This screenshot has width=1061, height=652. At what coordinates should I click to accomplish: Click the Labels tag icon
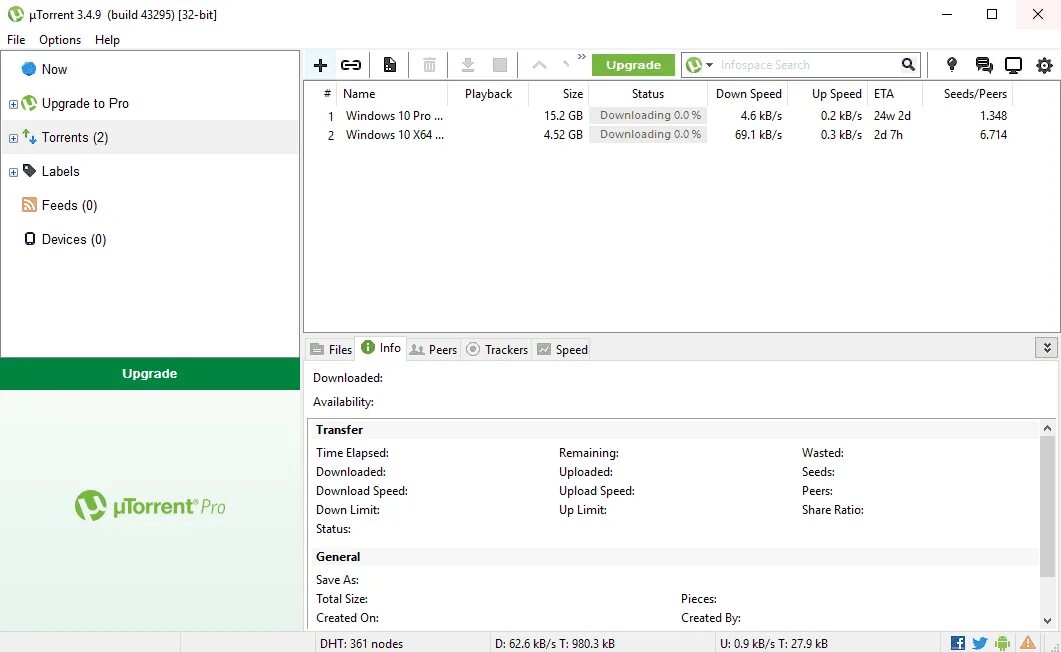point(29,170)
